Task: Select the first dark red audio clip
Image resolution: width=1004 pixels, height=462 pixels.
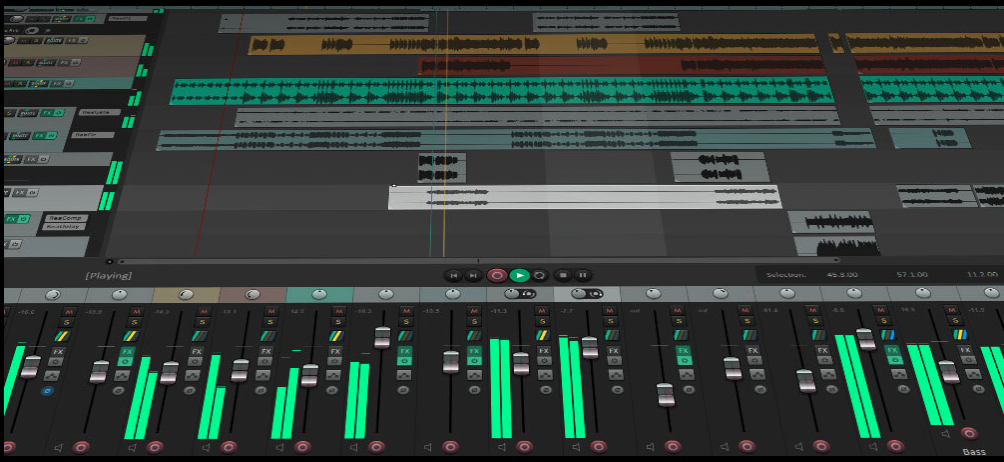Action: (x=621, y=65)
